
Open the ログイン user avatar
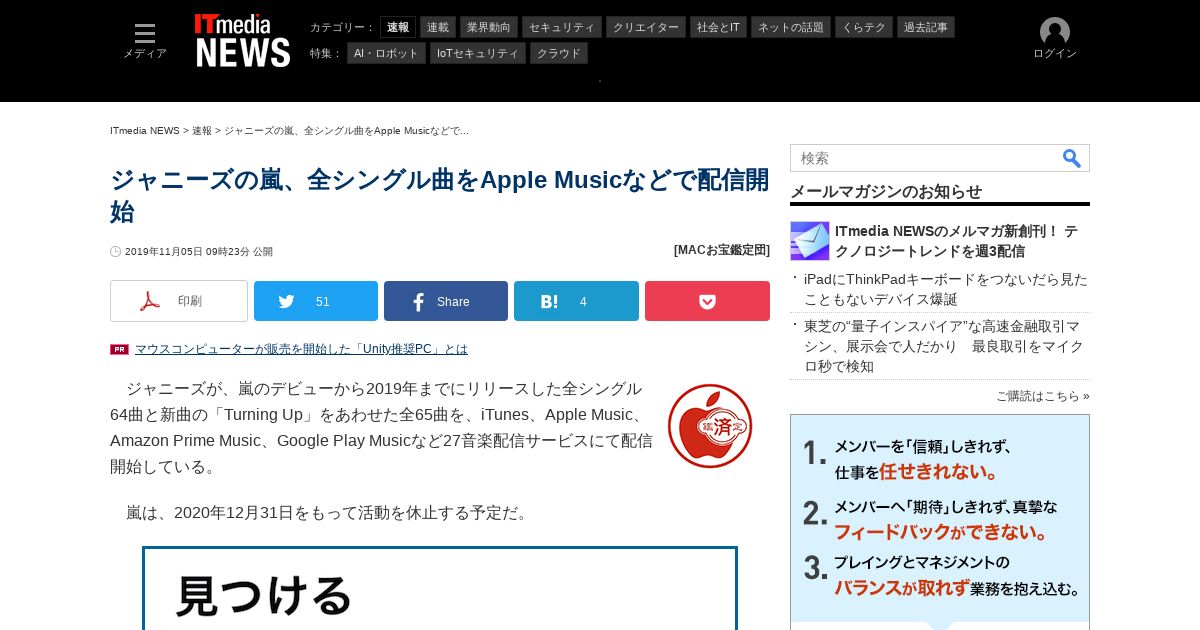click(x=1054, y=39)
